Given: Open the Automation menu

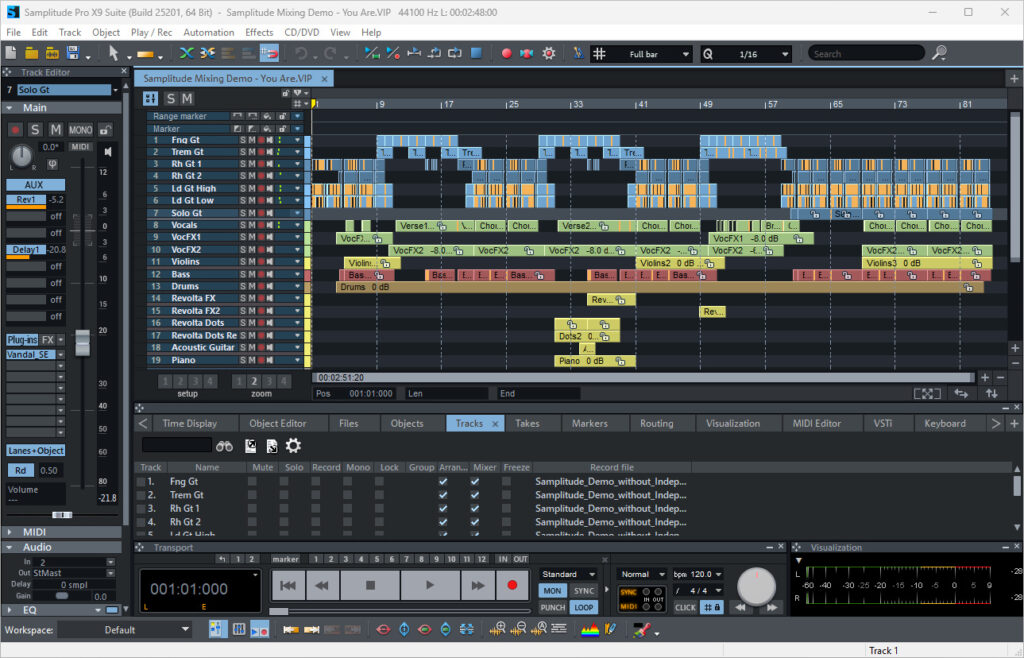Looking at the screenshot, I should tap(208, 33).
